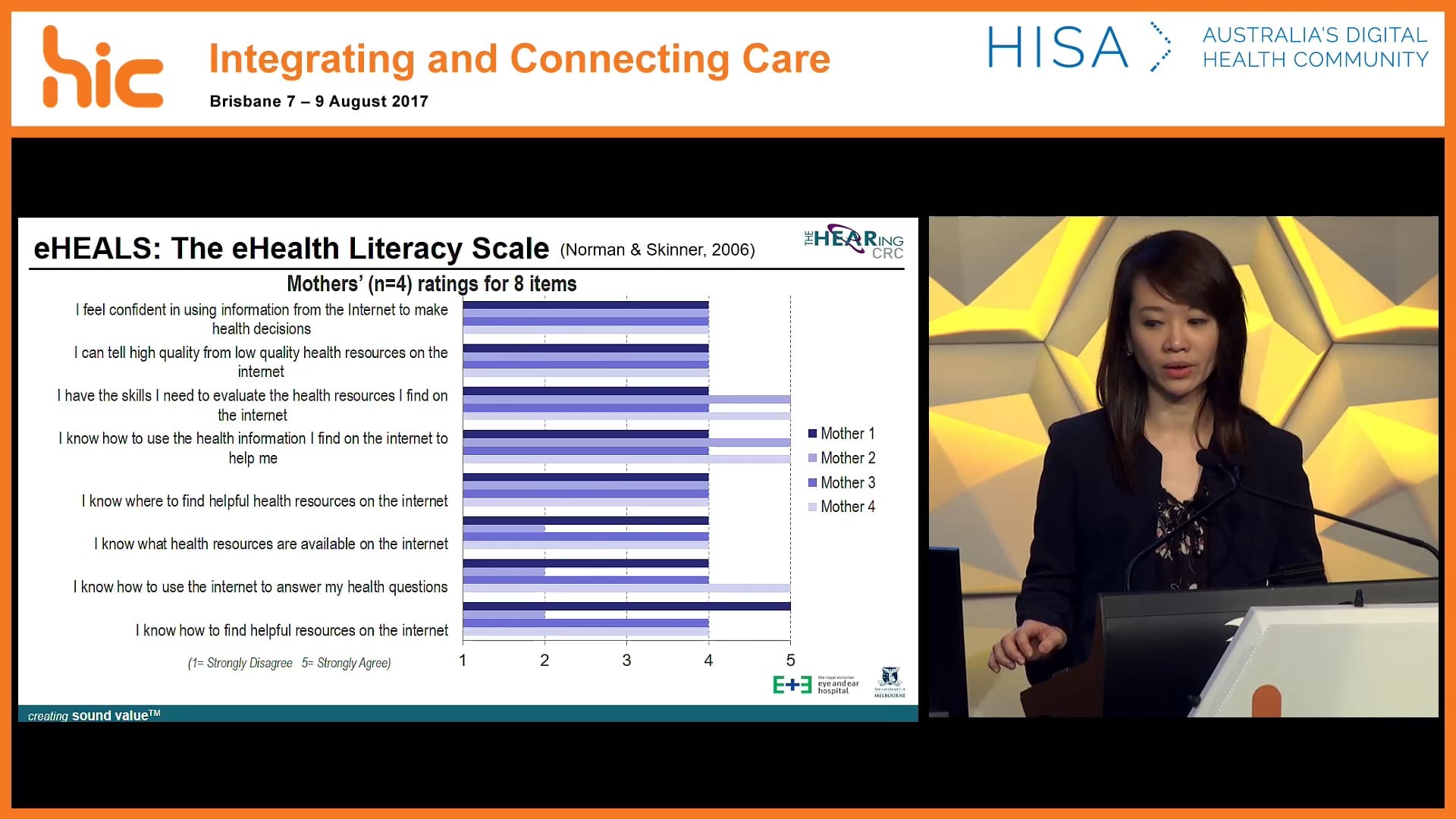Click the orange hic conference logo
This screenshot has width=1456, height=819.
(102, 67)
